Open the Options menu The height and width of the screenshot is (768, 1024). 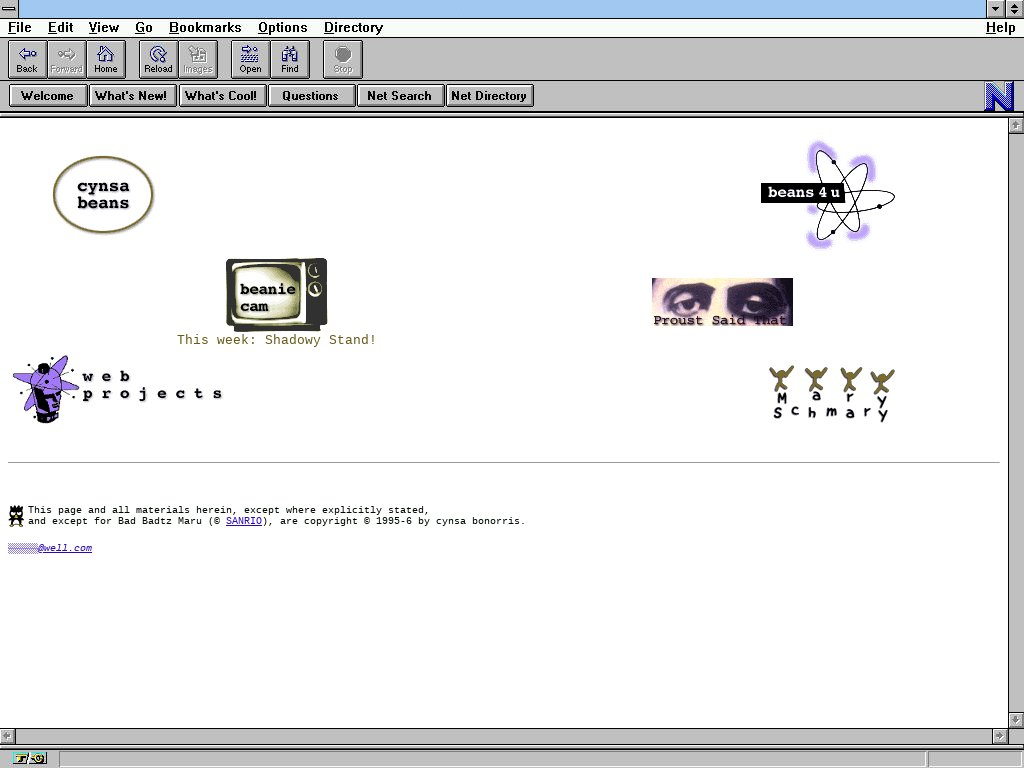(x=282, y=28)
